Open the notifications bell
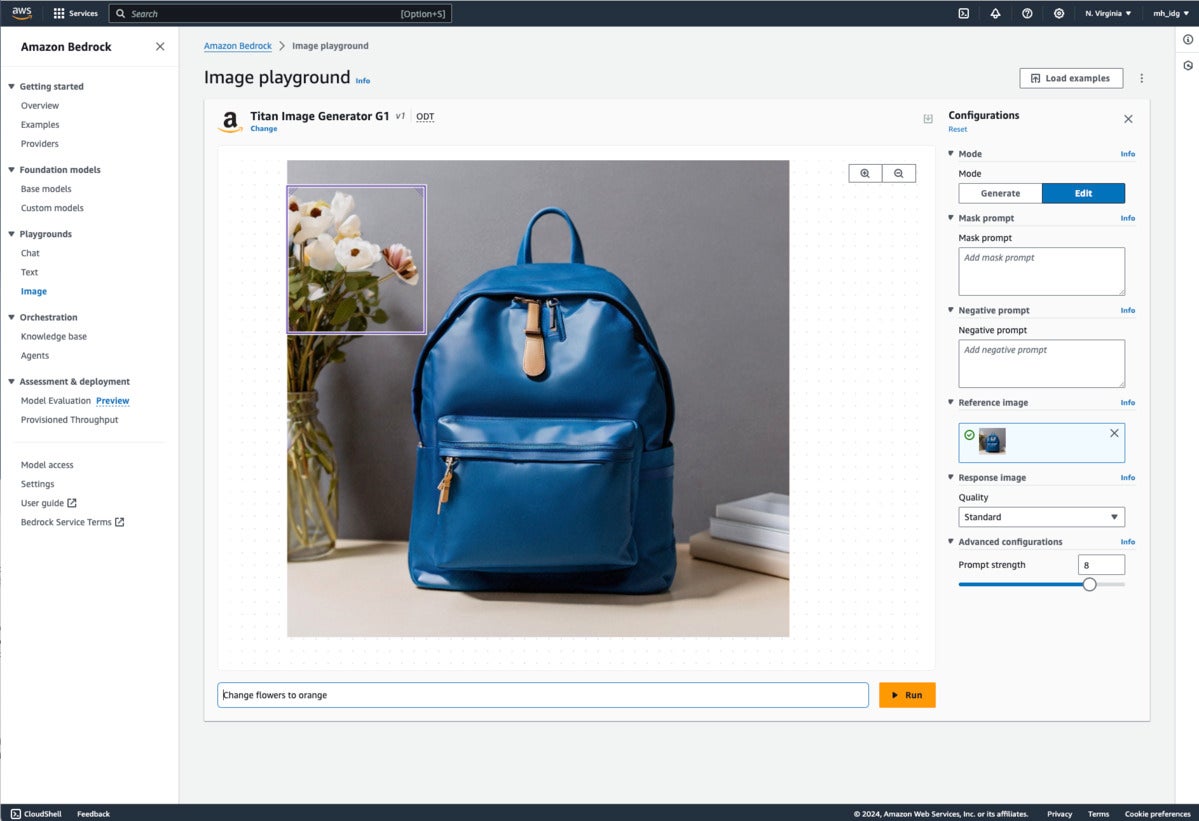Image resolution: width=1199 pixels, height=821 pixels. pyautogui.click(x=995, y=13)
